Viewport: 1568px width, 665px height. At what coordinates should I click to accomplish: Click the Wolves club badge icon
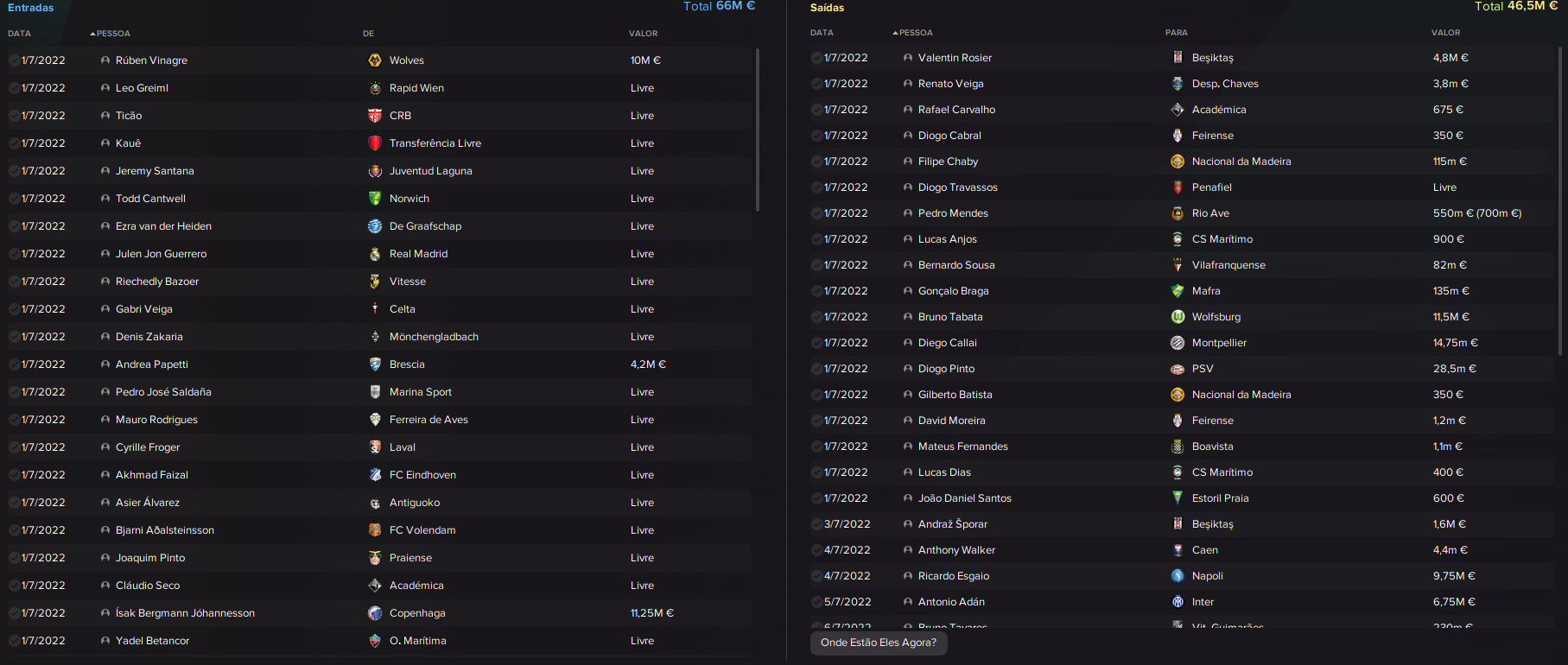pos(375,60)
